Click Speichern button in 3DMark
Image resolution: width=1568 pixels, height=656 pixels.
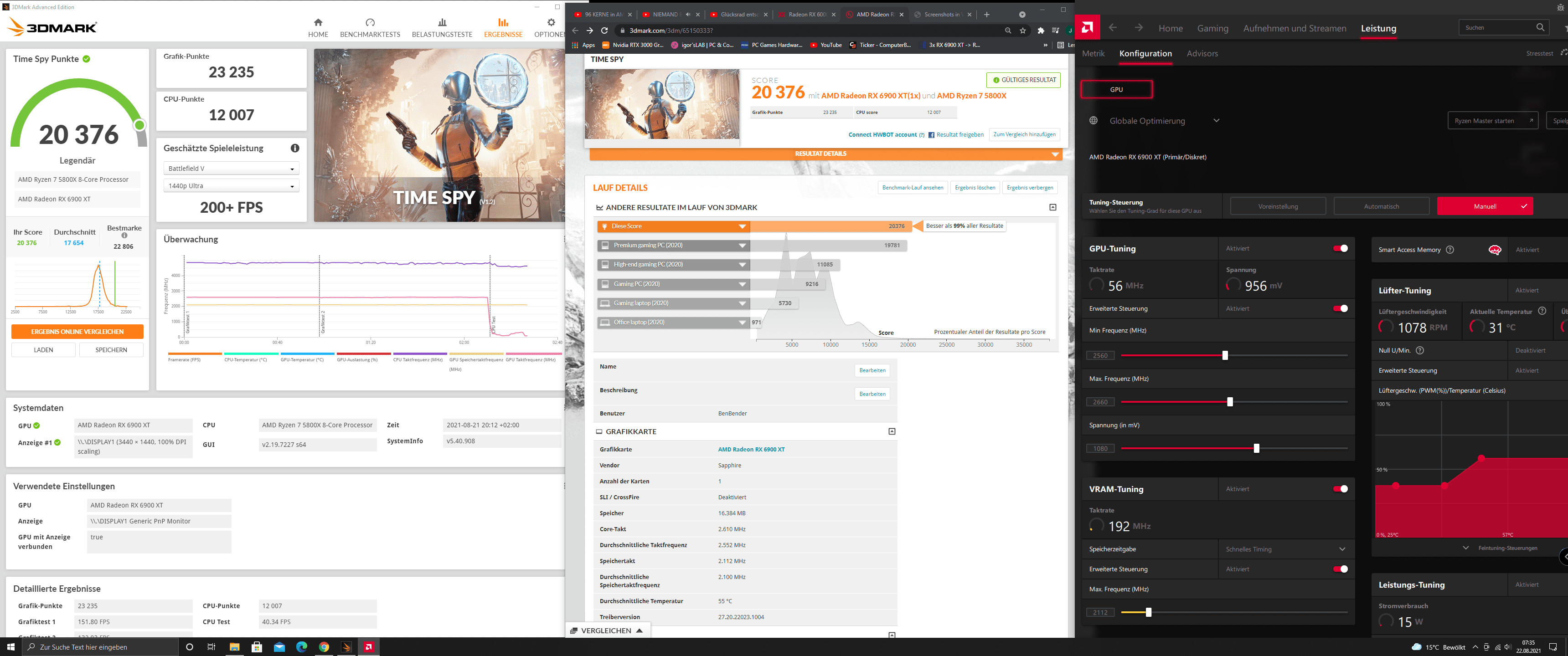111,350
